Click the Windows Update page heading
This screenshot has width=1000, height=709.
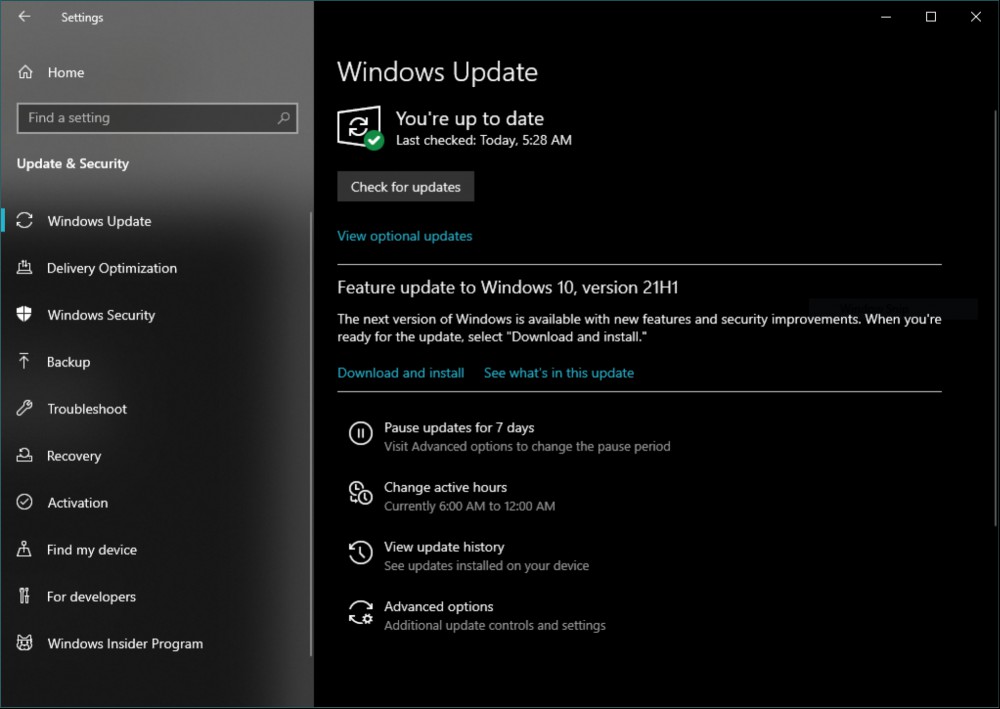click(x=438, y=72)
